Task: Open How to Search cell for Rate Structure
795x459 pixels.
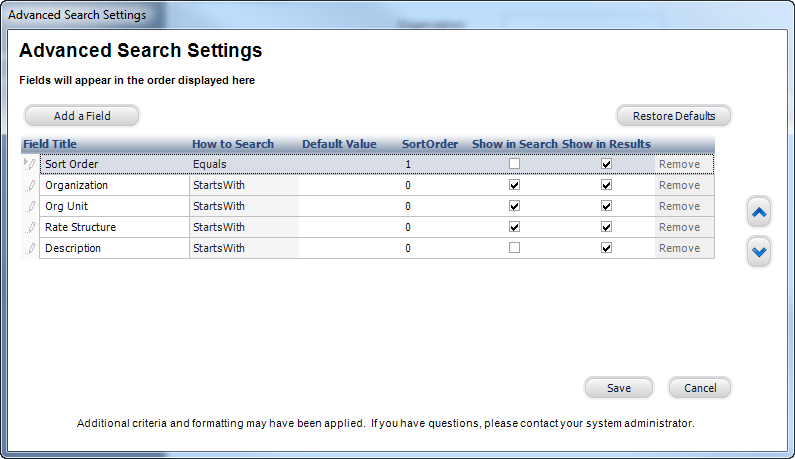Action: tap(244, 227)
